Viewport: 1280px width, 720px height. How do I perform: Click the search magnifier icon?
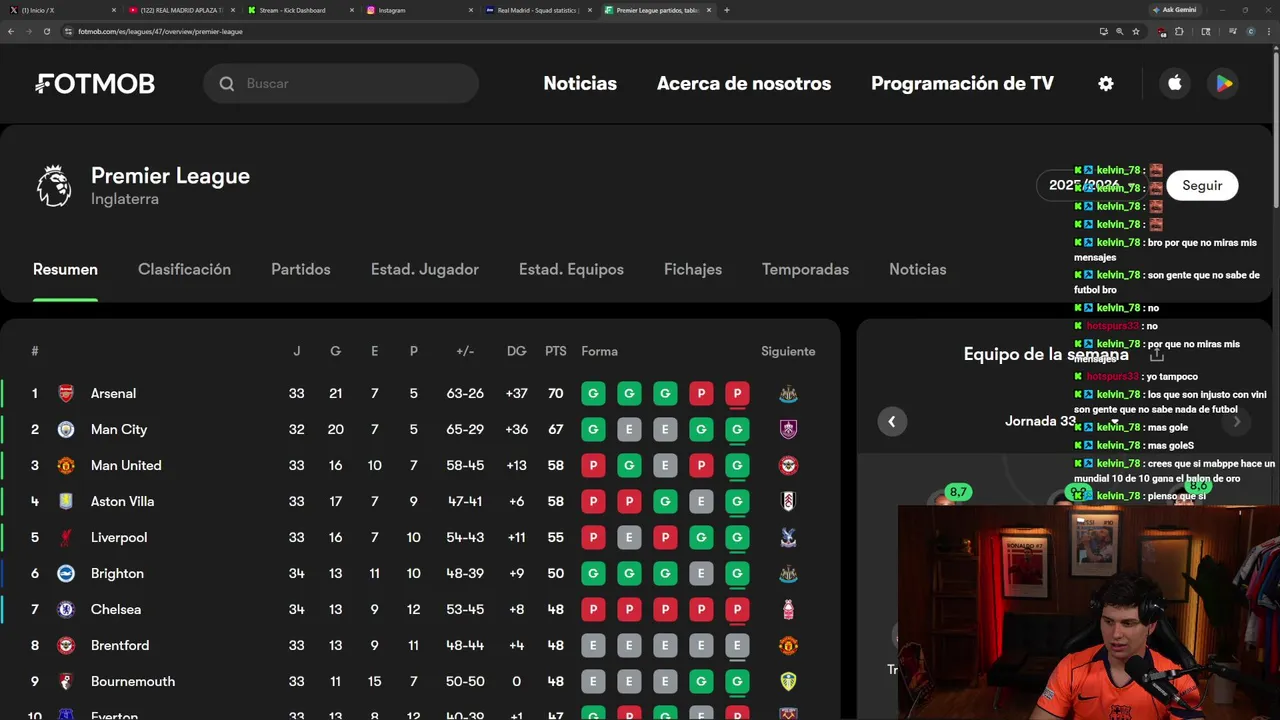pyautogui.click(x=227, y=84)
